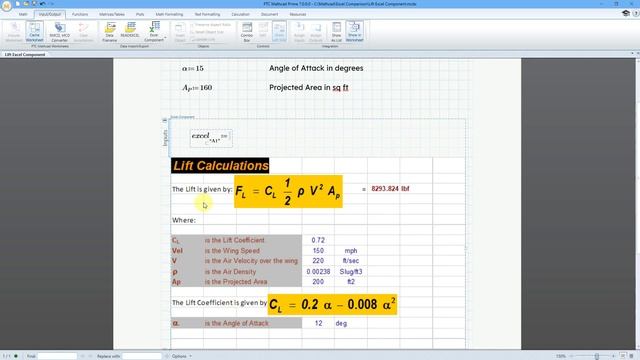Click the 'Where:' label cell
This screenshot has width=640, height=360.
pyautogui.click(x=184, y=220)
